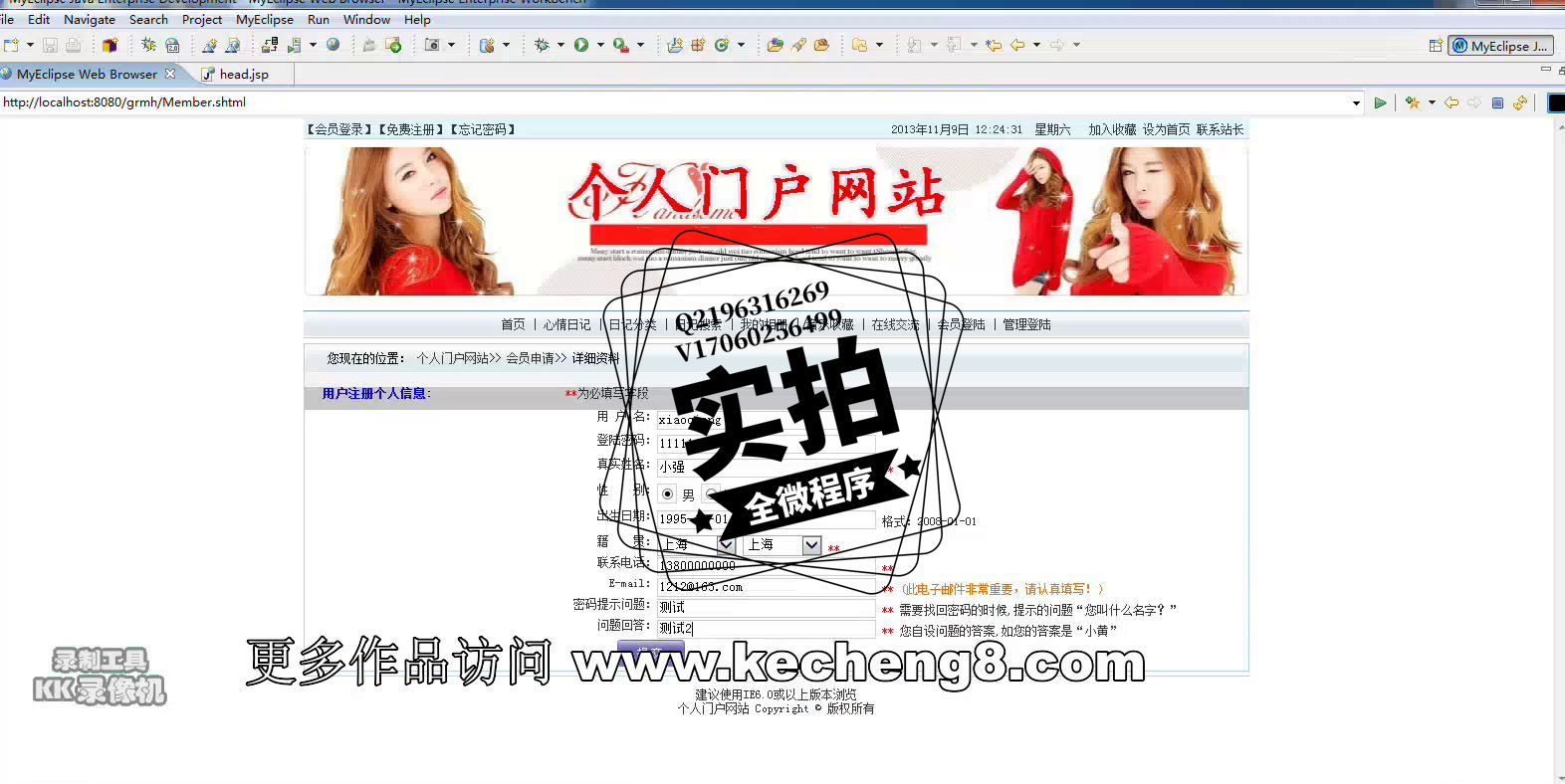Open 首页 in the navigation bar
The height and width of the screenshot is (784, 1565).
(x=513, y=324)
